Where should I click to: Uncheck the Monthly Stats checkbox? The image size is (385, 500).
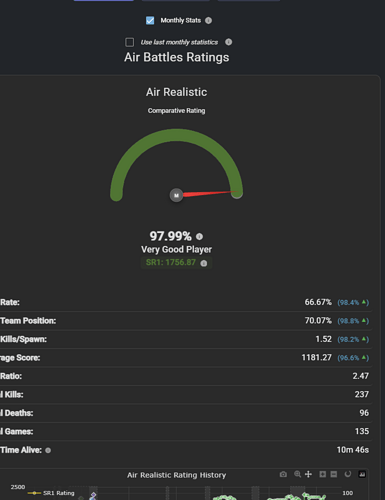pyautogui.click(x=150, y=20)
